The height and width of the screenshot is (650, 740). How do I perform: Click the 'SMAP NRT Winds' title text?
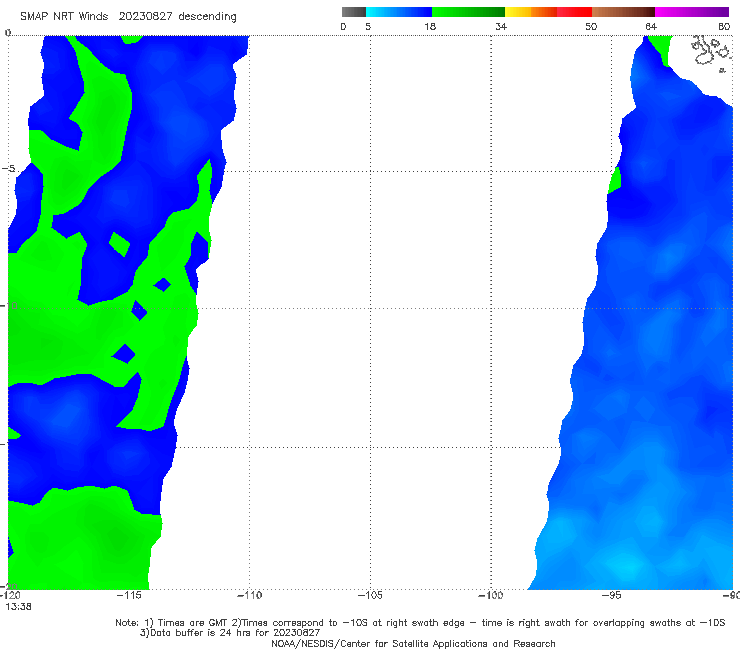pyautogui.click(x=64, y=17)
